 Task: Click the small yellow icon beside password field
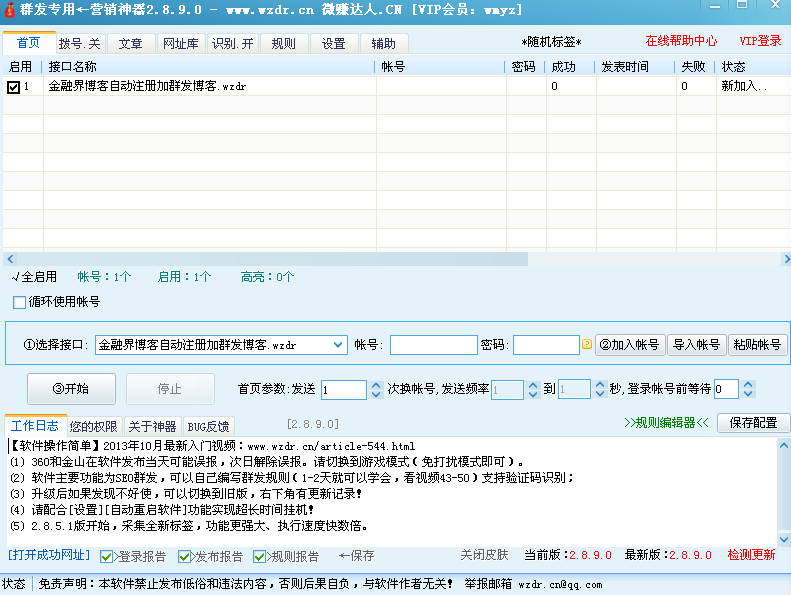(587, 344)
